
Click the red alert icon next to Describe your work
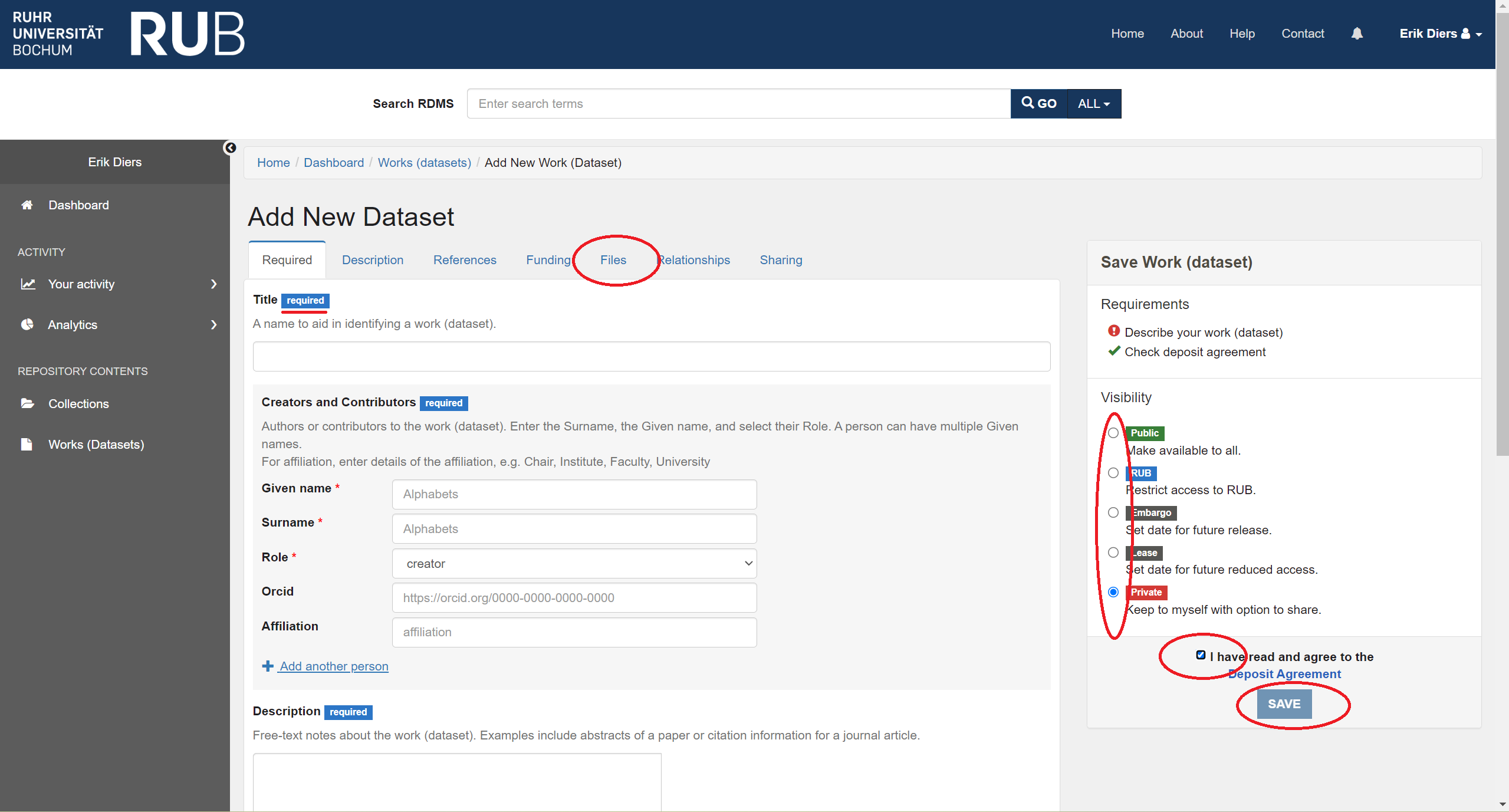1114,331
